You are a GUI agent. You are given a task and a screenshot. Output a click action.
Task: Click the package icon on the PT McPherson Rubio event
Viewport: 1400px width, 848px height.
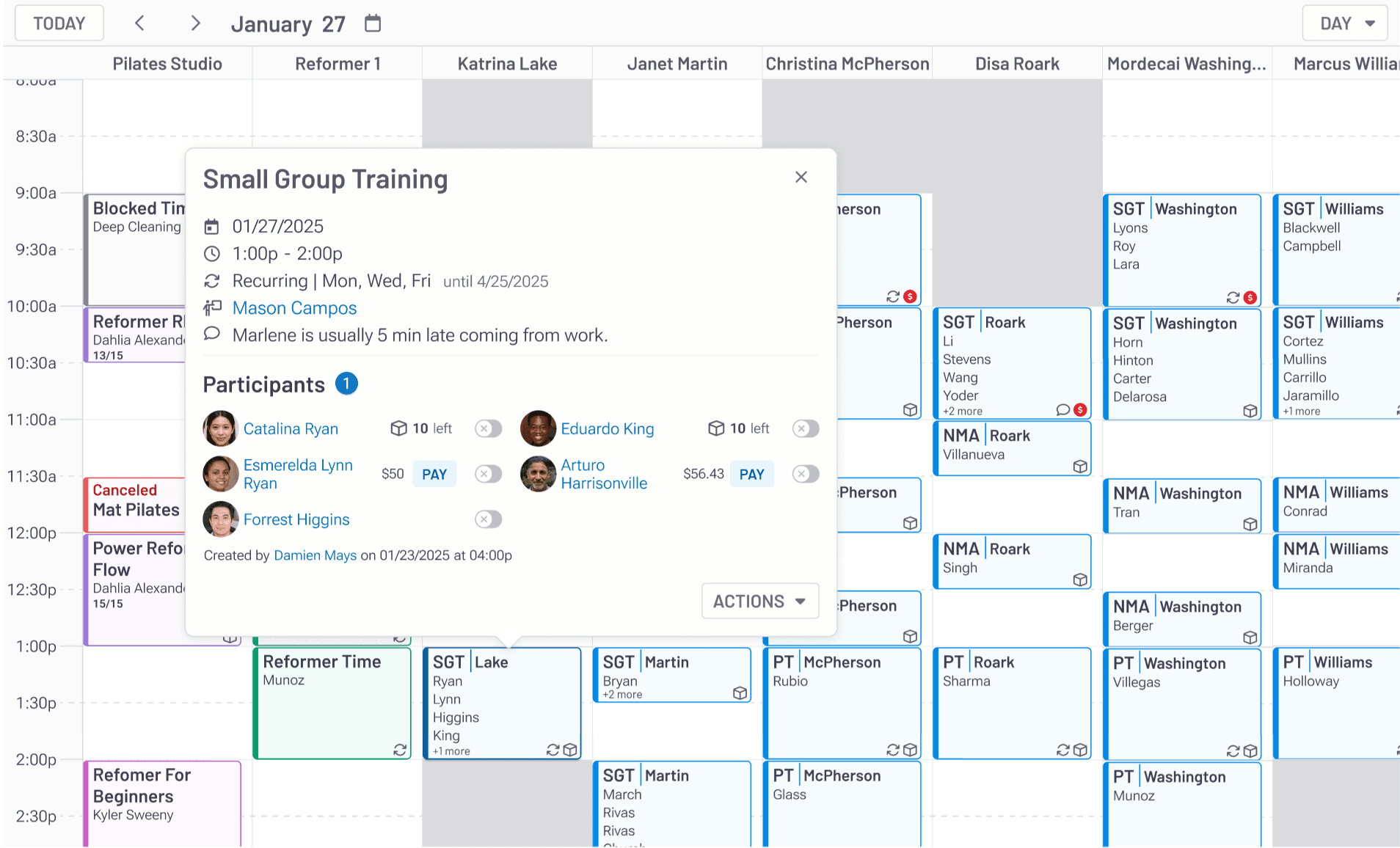[910, 750]
